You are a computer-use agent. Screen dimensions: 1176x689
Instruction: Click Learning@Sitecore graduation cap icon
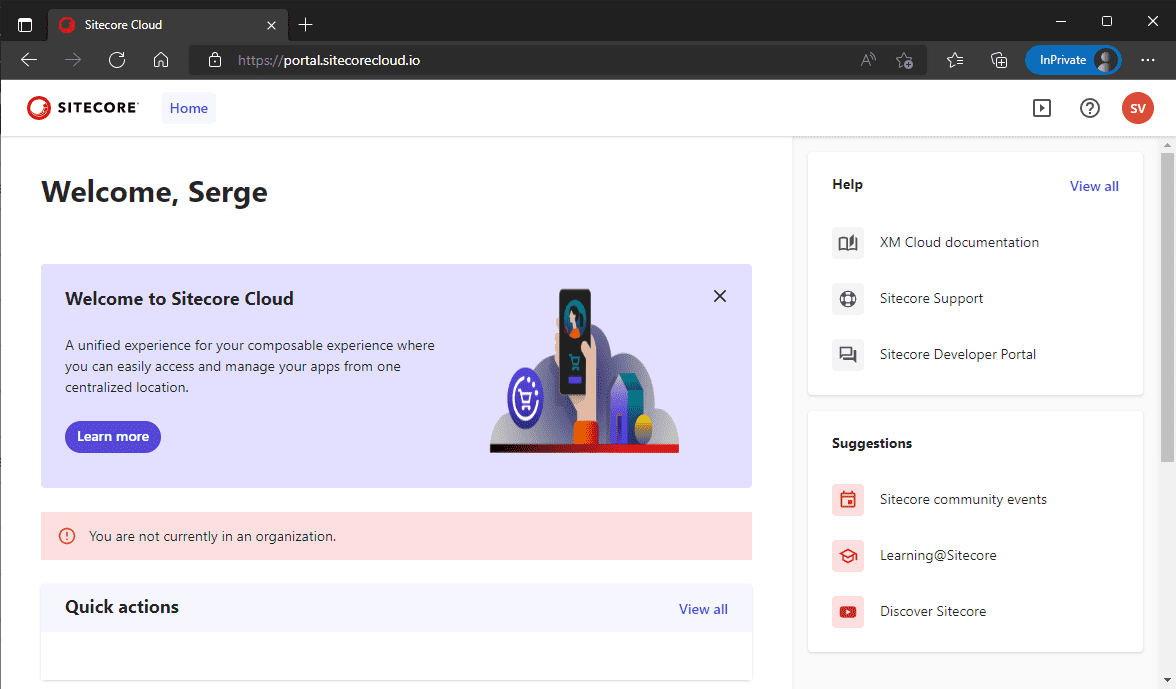(x=848, y=556)
